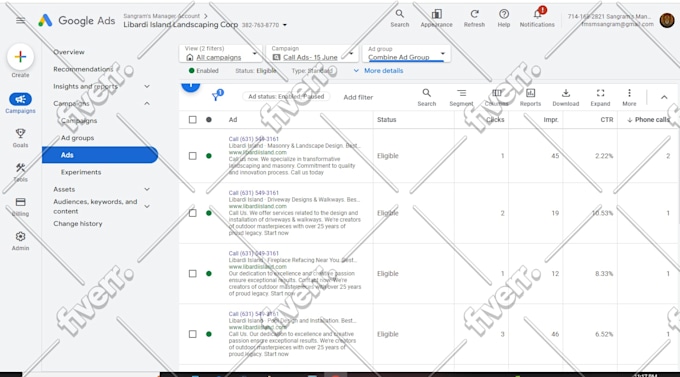Toggle status dot of Masonry ad
The height and width of the screenshot is (377, 680).
[209, 156]
